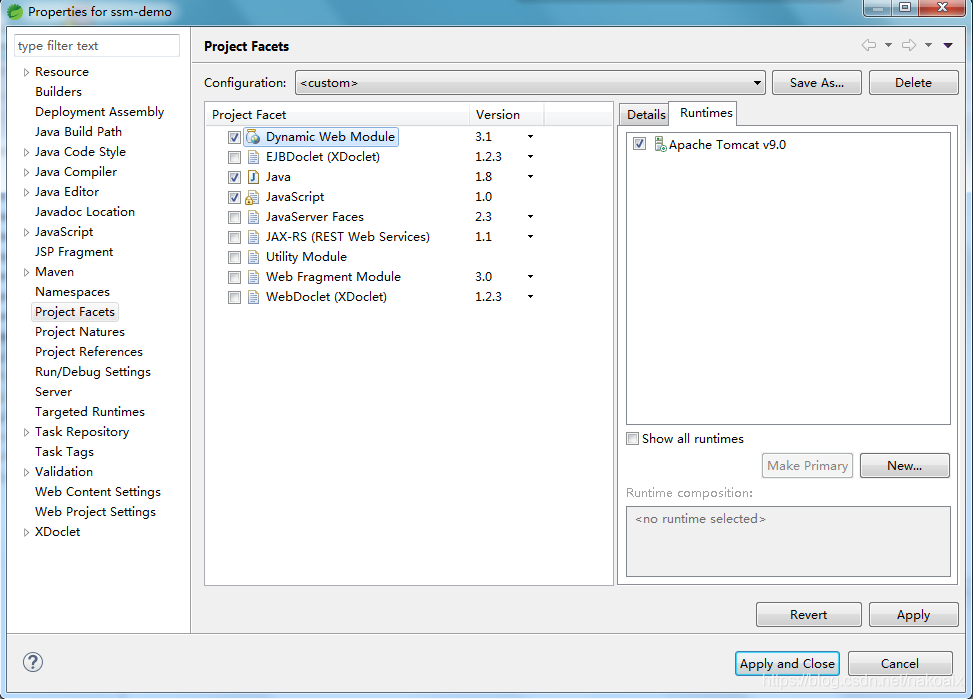Viewport: 973px width, 699px height.
Task: Select the Server properties page
Action: coord(53,392)
